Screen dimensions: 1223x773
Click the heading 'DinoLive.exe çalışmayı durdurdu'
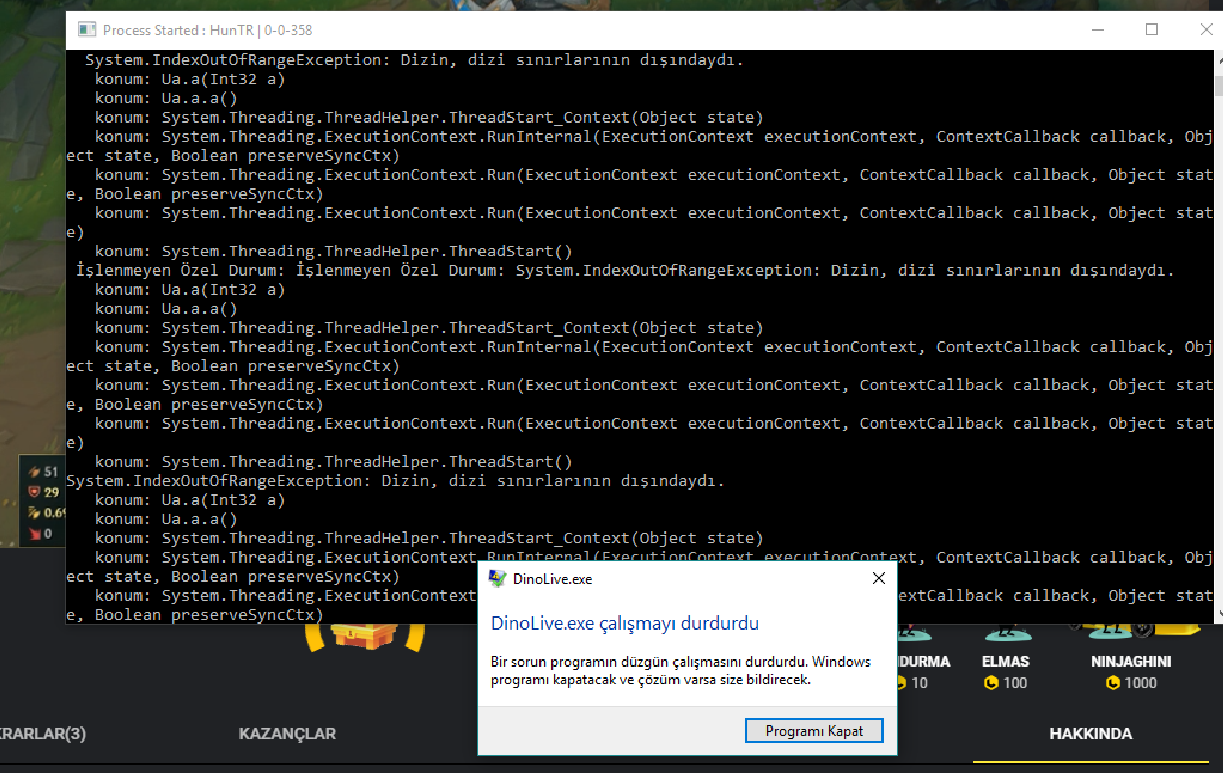point(625,624)
